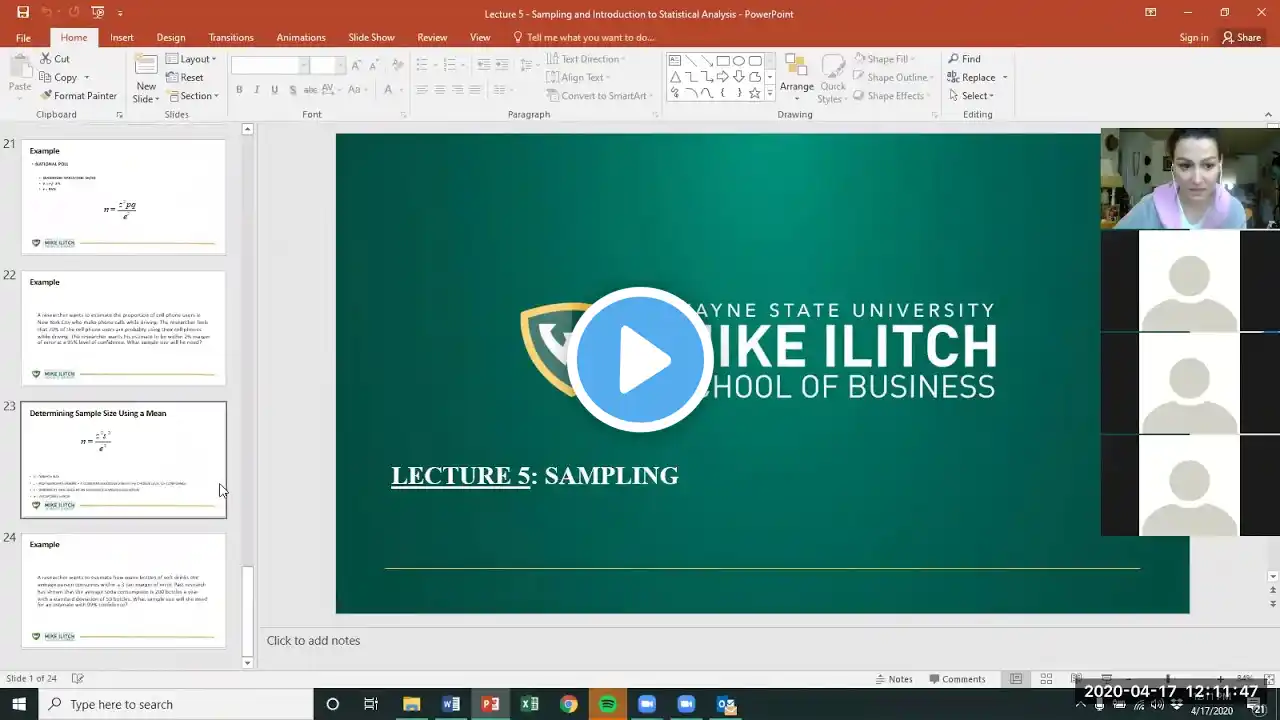Open the Section dropdown
Viewport: 1280px width, 720px height.
coord(191,96)
